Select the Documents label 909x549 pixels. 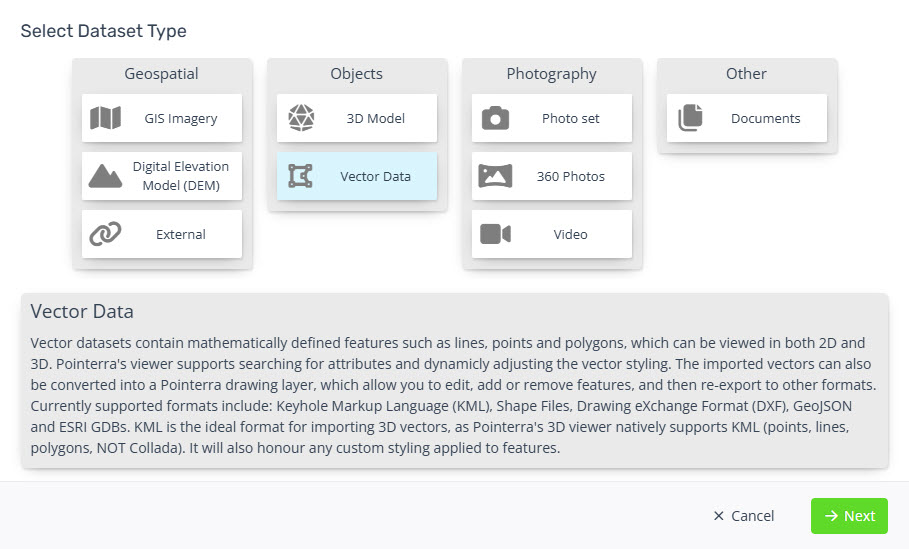765,118
